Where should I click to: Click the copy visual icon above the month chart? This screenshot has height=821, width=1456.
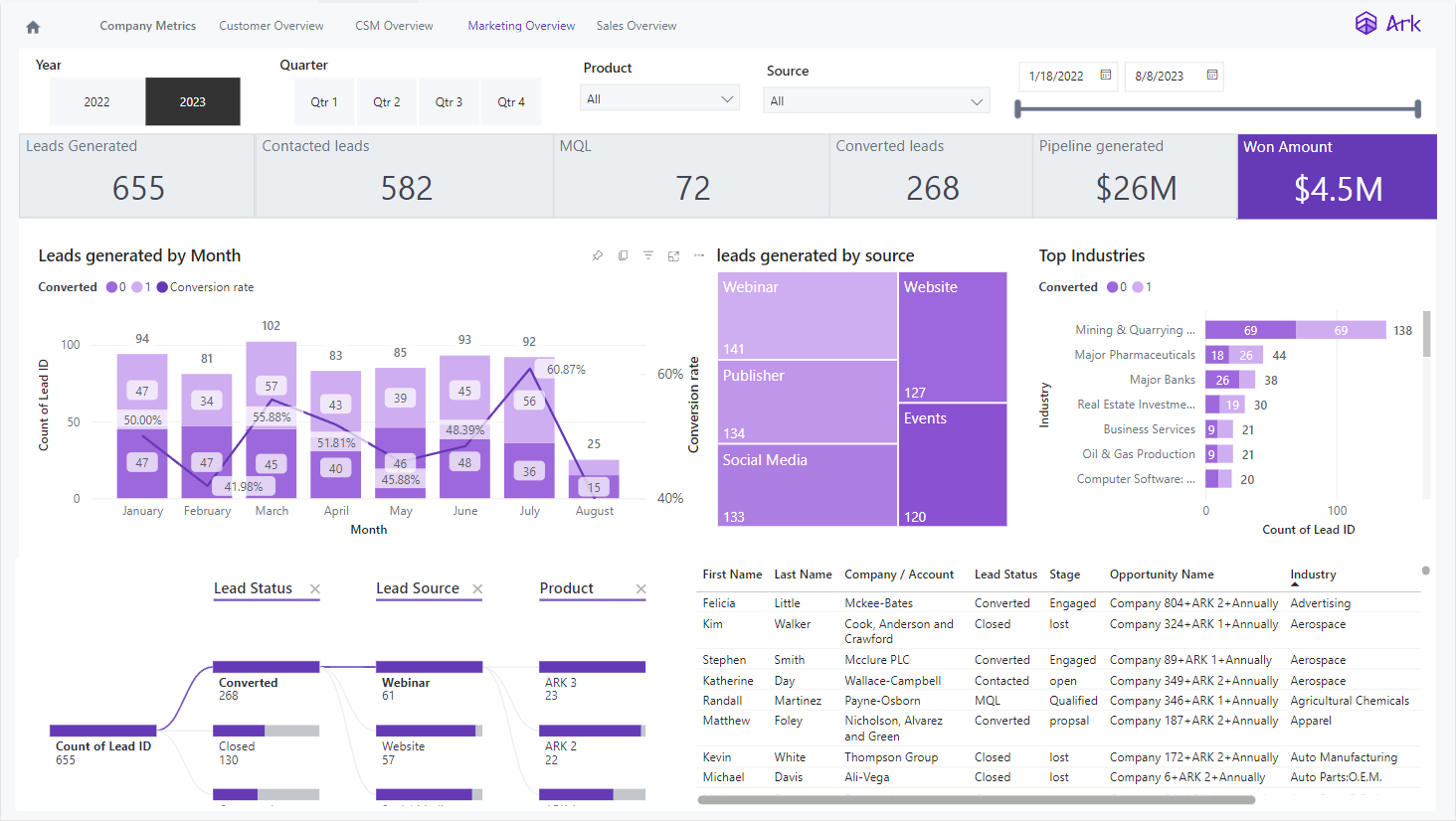point(623,255)
